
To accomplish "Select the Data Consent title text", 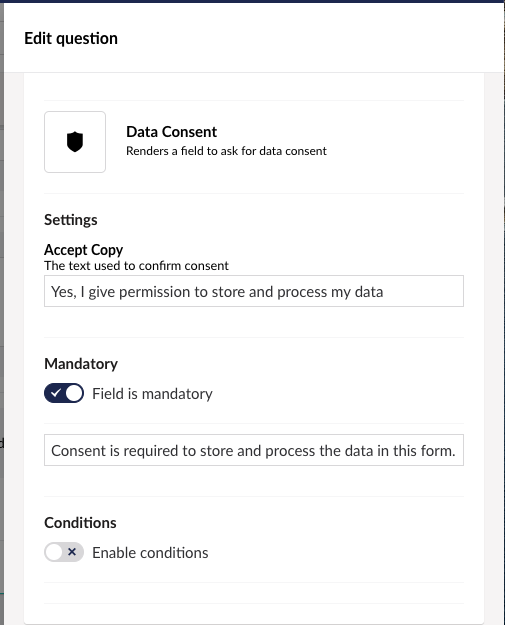I will point(171,132).
